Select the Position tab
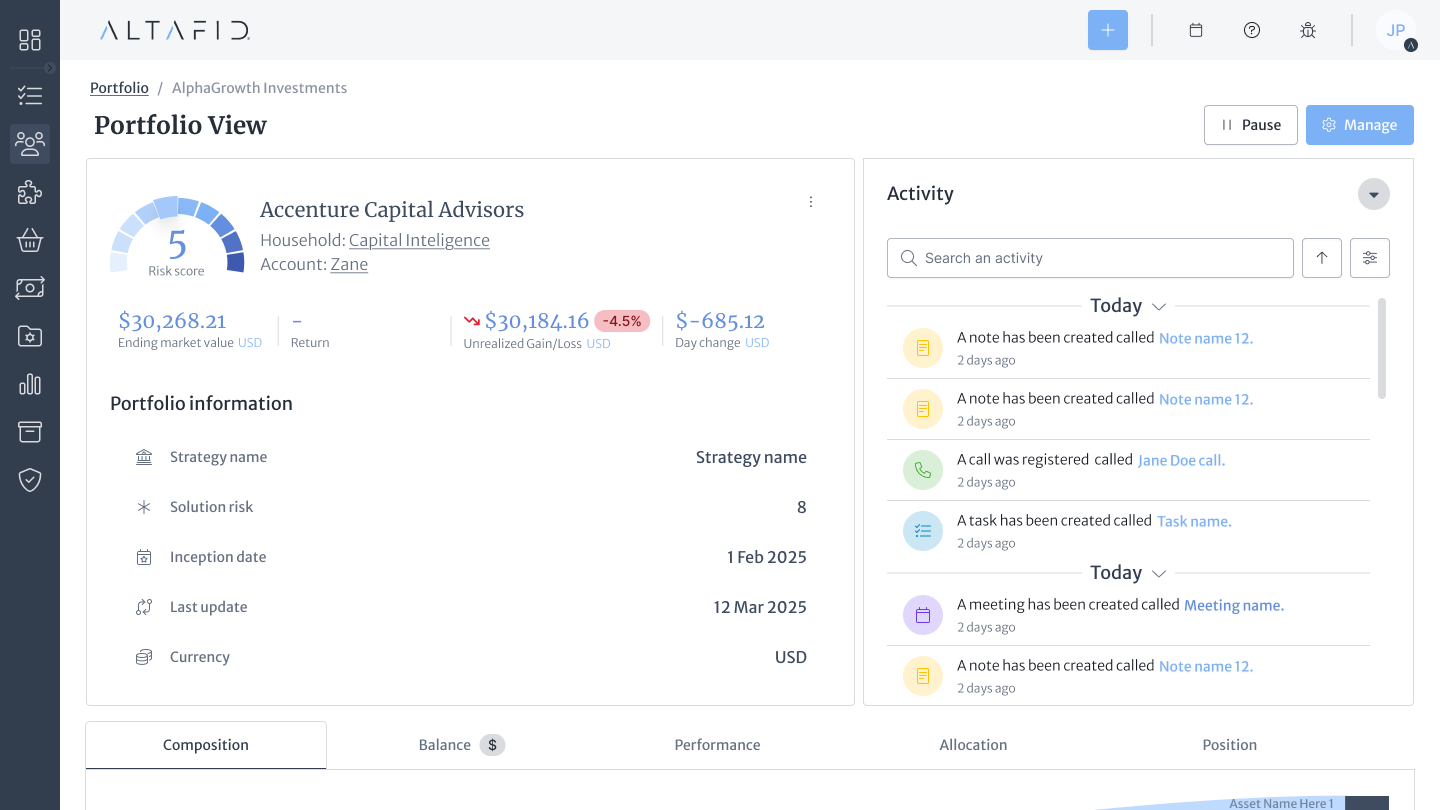 (x=1229, y=745)
